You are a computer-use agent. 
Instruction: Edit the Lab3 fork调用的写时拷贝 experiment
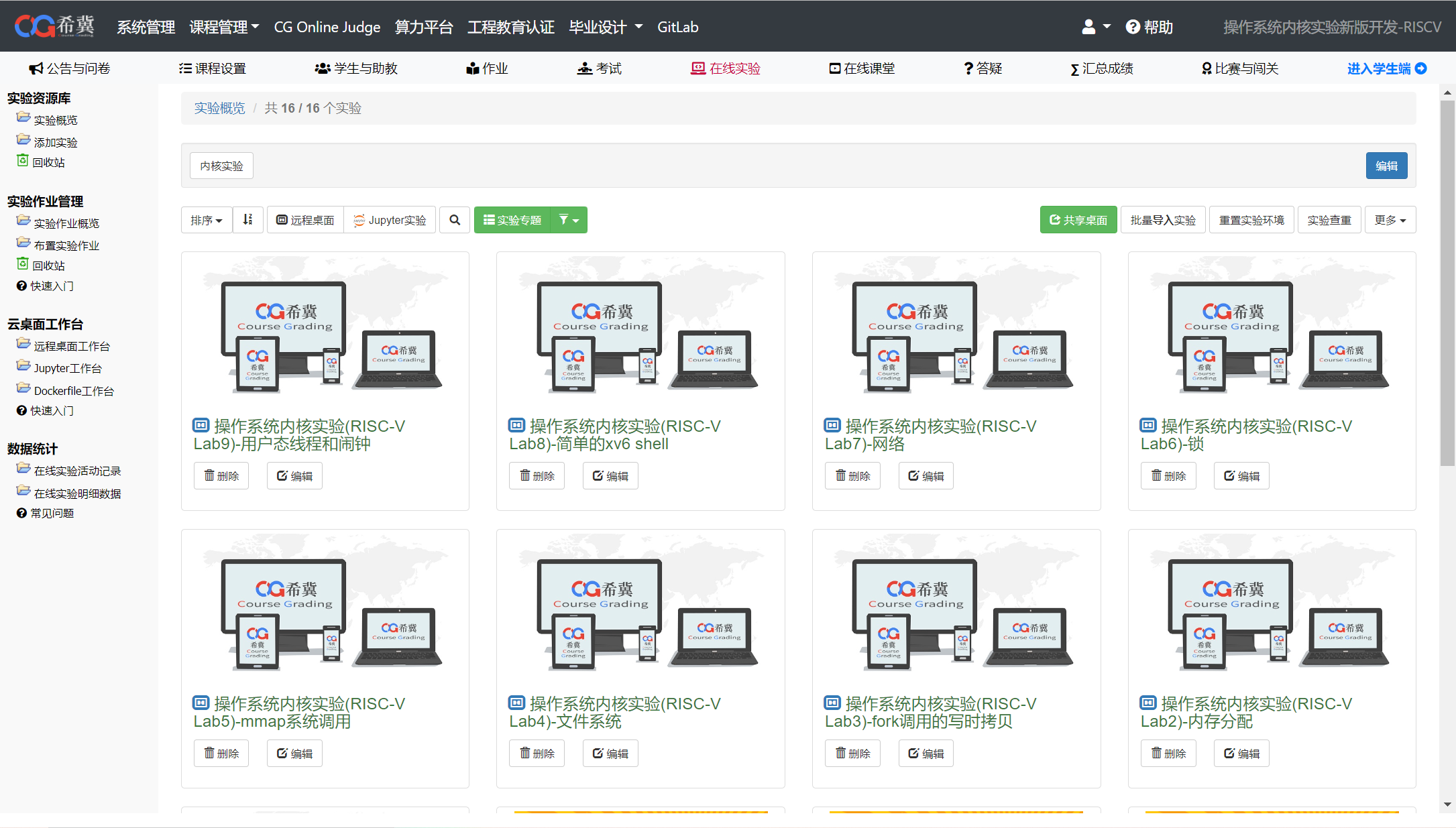pyautogui.click(x=926, y=754)
